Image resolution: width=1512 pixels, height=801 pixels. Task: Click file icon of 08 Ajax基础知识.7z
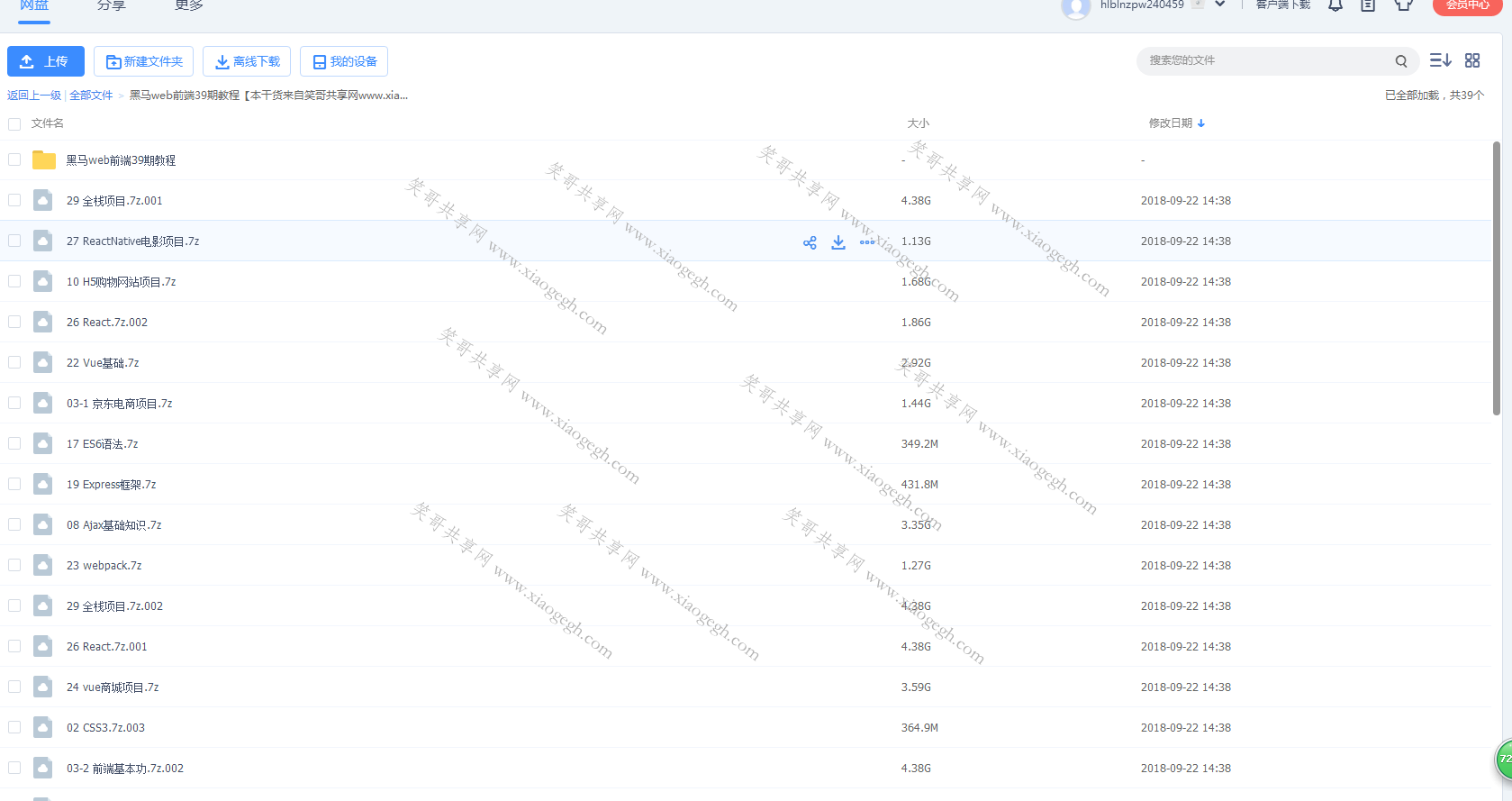click(x=42, y=524)
